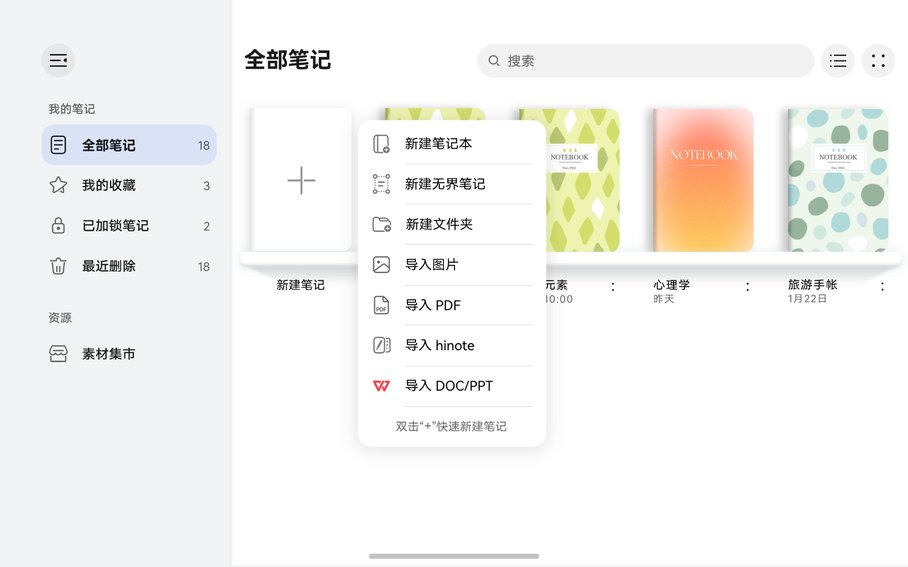Click the 2 count beside 已加锁笔记
Viewport: 908px width, 567px height.
206,226
